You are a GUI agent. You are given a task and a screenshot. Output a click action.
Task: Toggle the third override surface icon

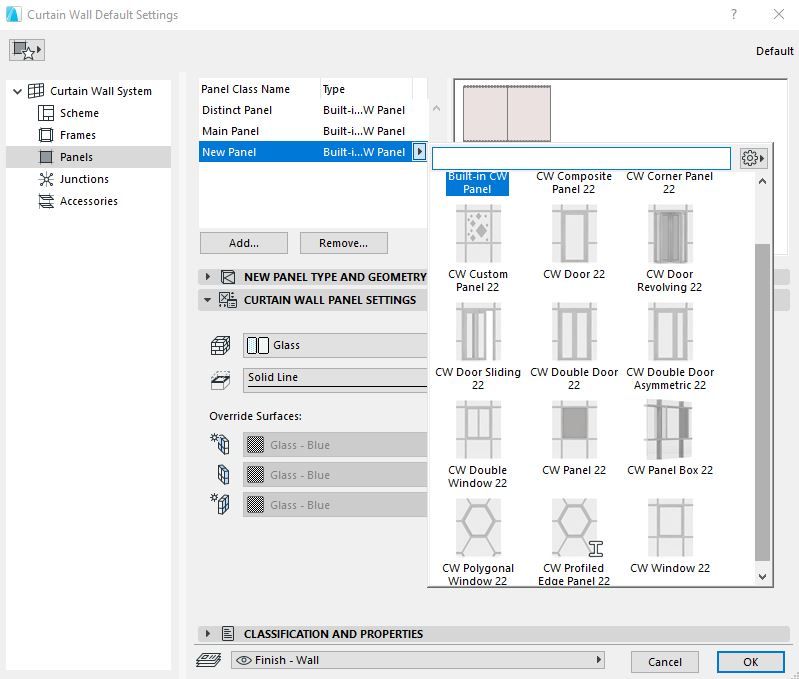(220, 505)
